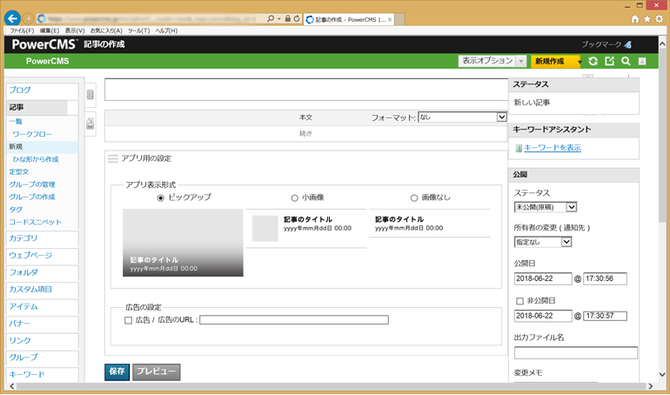Image resolution: width=670 pixels, height=395 pixels.
Task: Click the rebuild/refresh icon in the green bar
Action: 593,61
